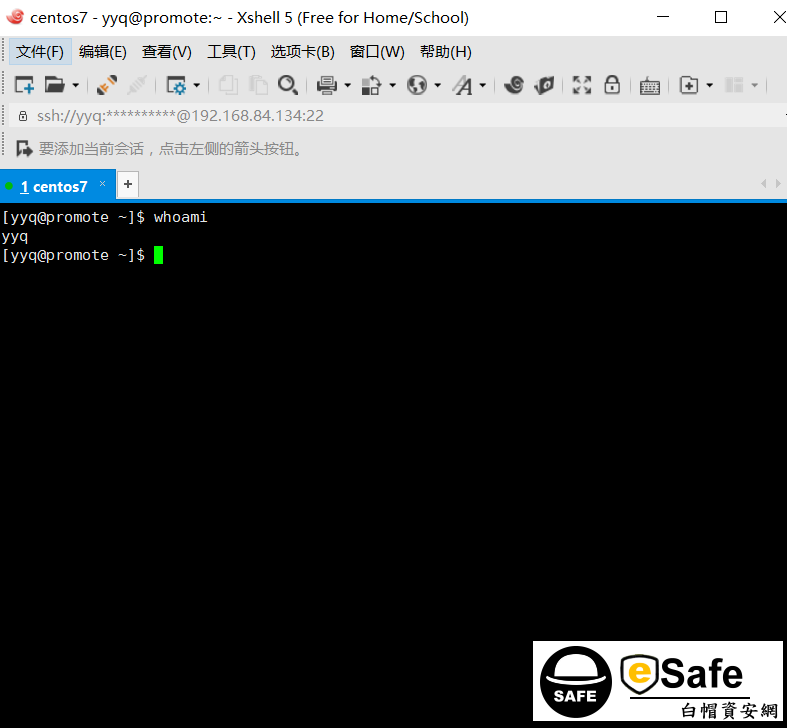
Task: Click the Disconnect icon
Action: click(x=137, y=85)
